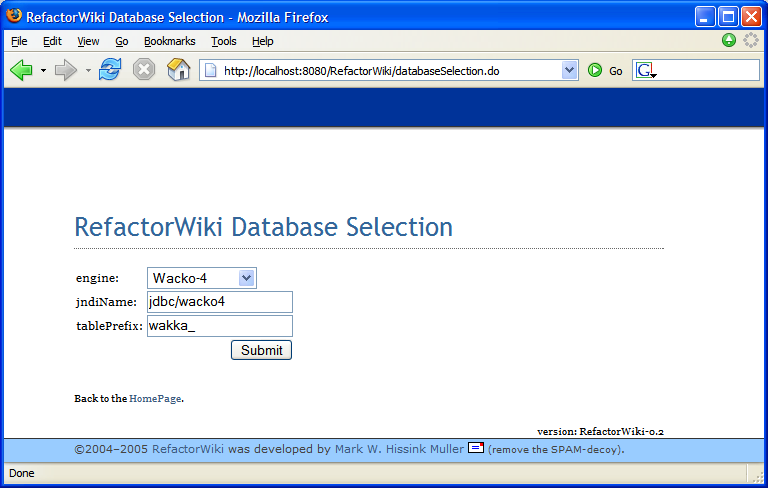The width and height of the screenshot is (768, 488).
Task: Open the Mark W. Hissink Muller link
Action: [399, 449]
